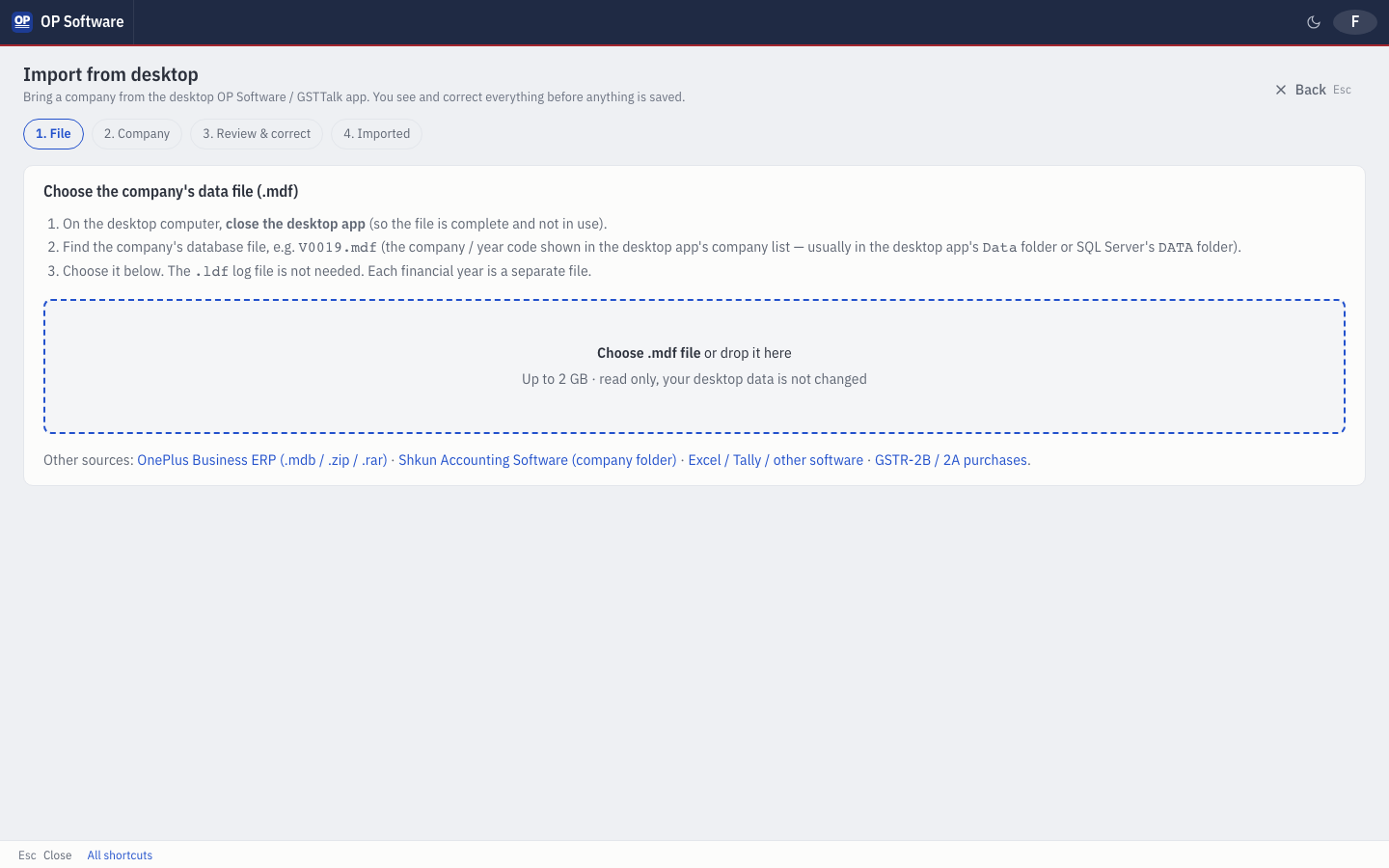Click the Esc Close footer hint
Screen dimensions: 1389x868
coord(44,855)
